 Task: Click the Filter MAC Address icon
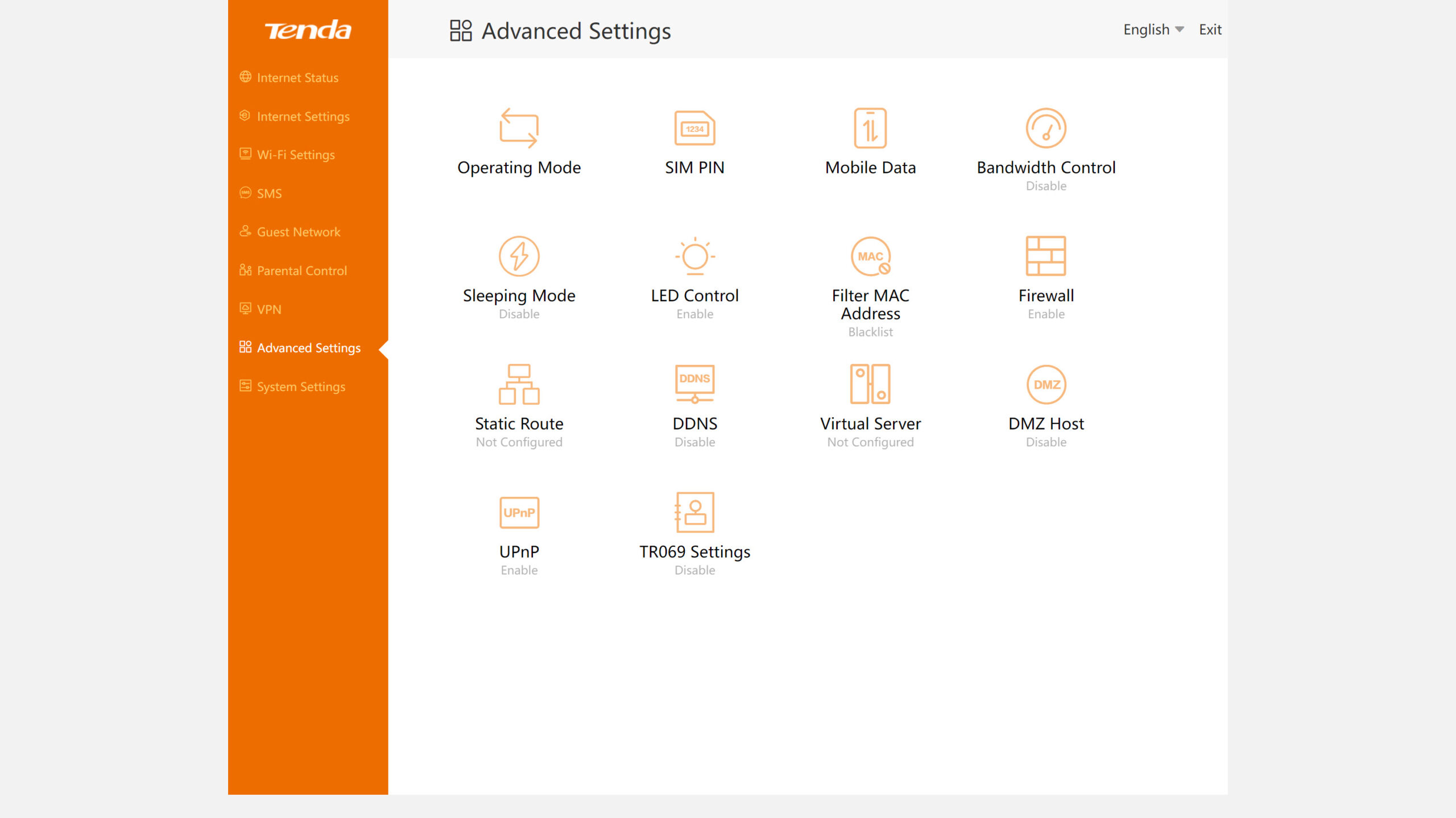pos(870,256)
